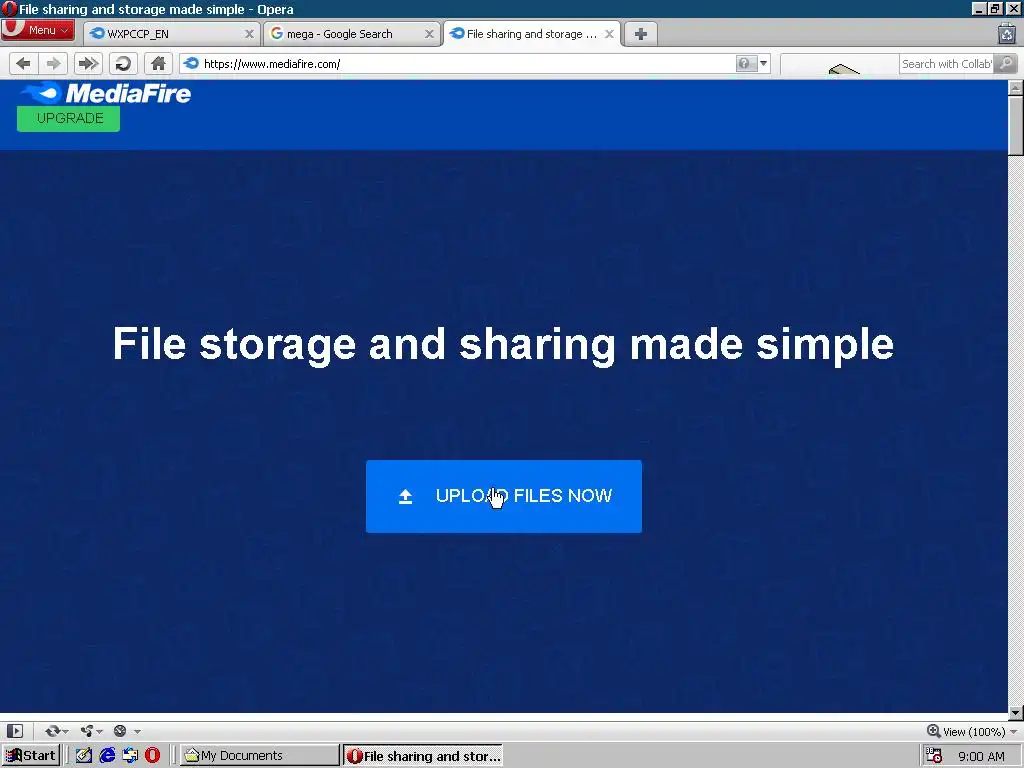Open the Opera Unite dropdown

tap(91, 731)
